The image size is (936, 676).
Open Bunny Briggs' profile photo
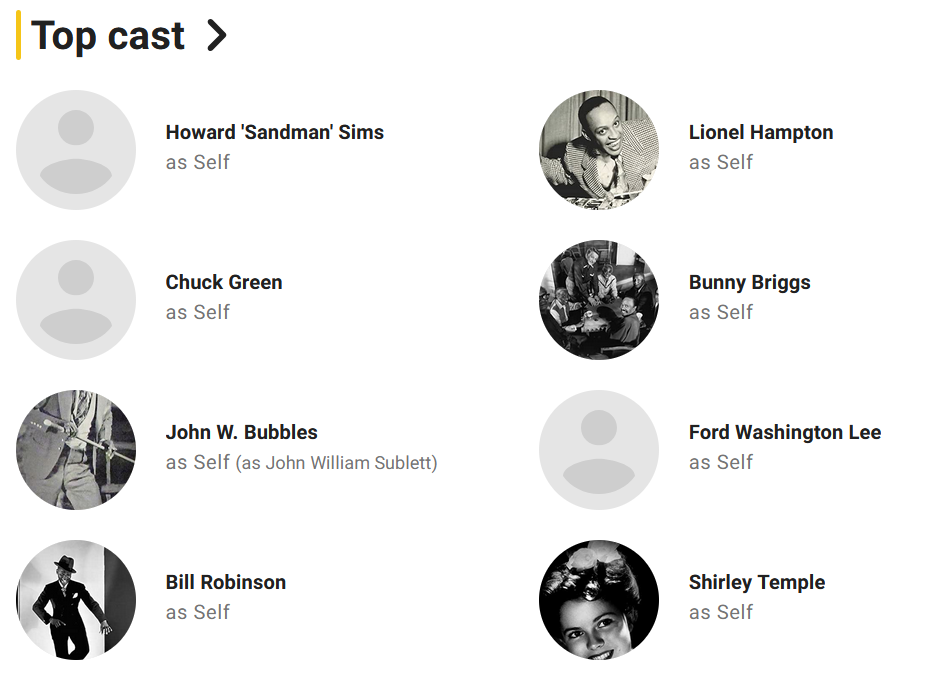(599, 300)
